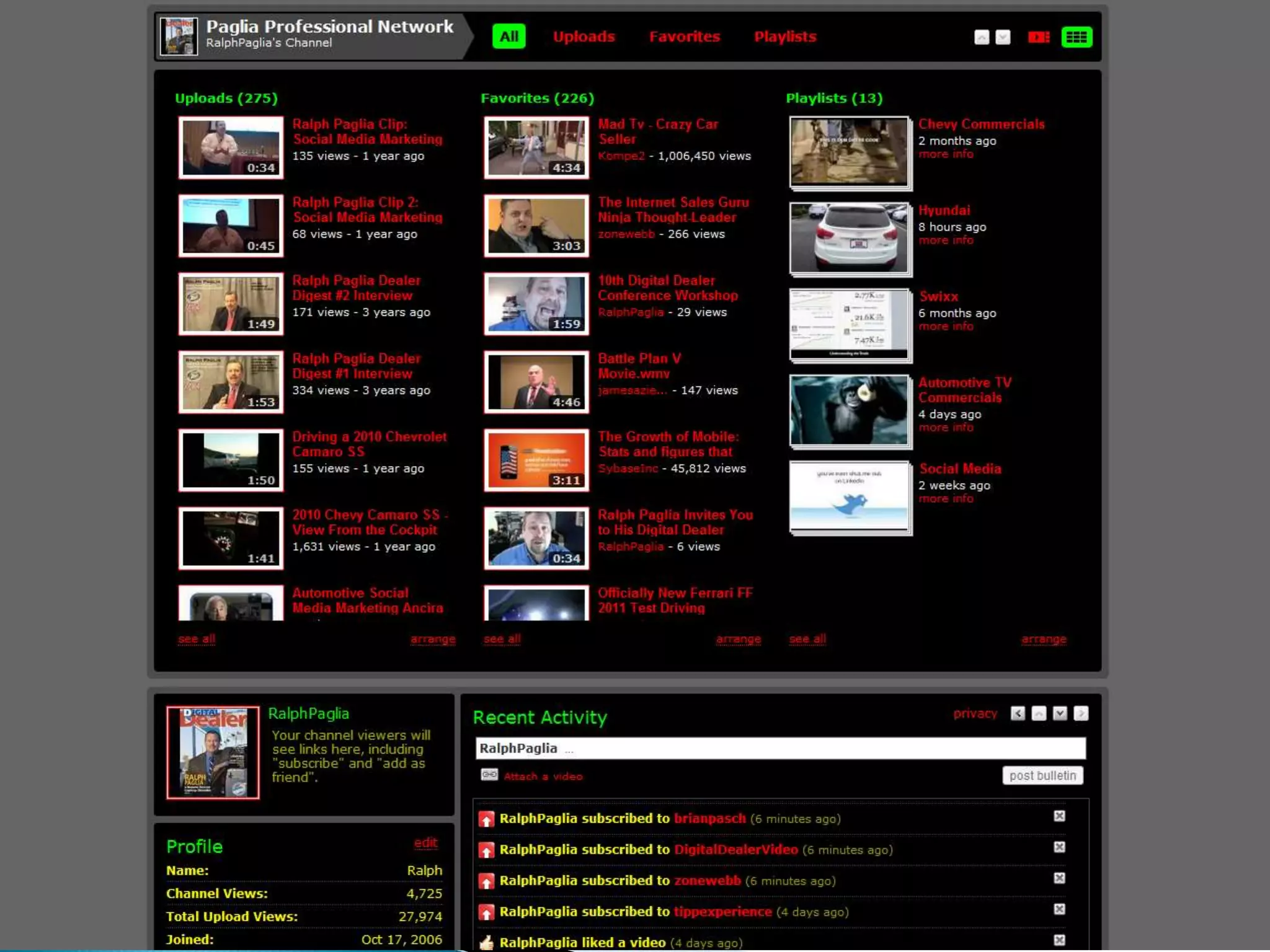Open Ralph Paglia Dealer Digest #2 Interview
1270x952 pixels.
click(x=357, y=288)
